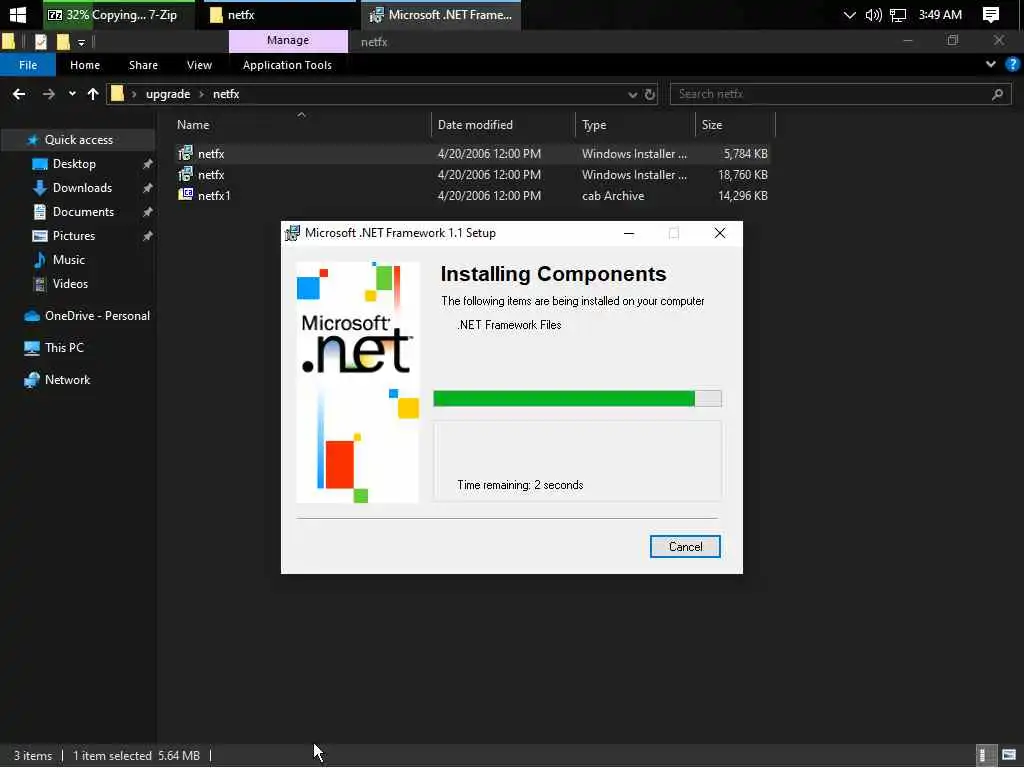The height and width of the screenshot is (768, 1024).
Task: Open the network tray icon
Action: click(898, 14)
